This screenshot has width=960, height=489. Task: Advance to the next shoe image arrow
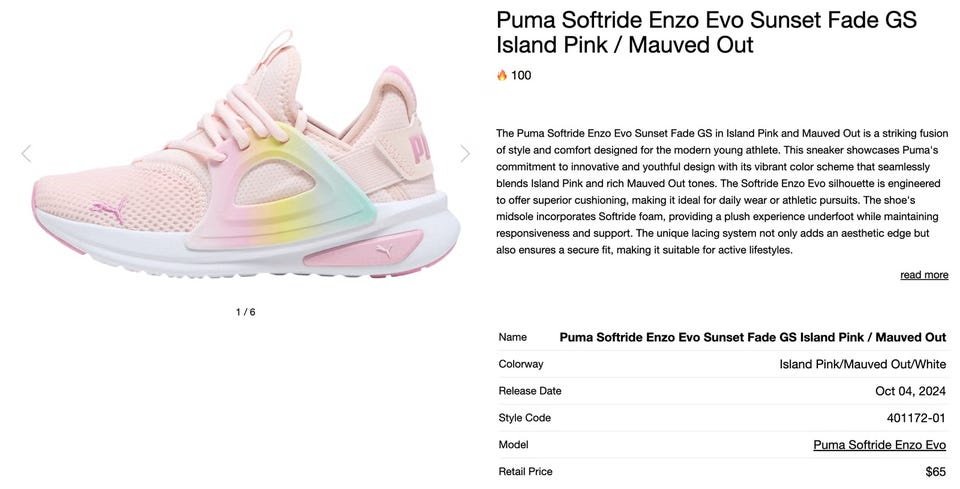point(465,154)
